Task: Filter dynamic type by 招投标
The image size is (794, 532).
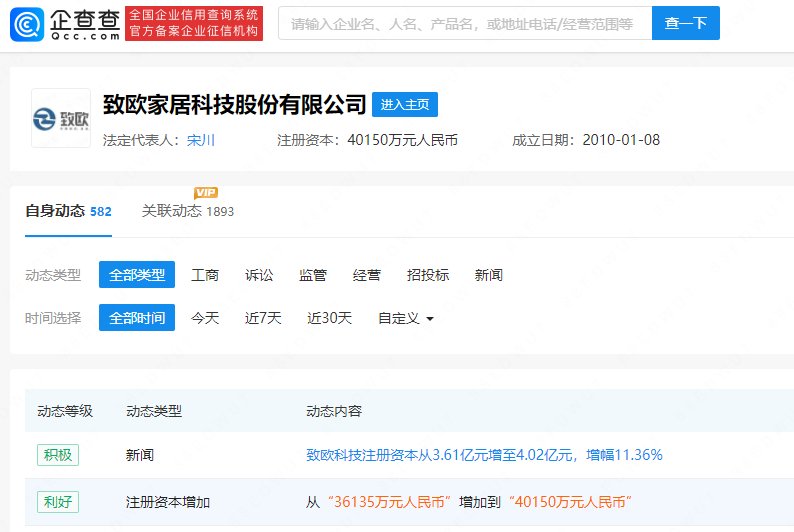Action: pos(428,275)
